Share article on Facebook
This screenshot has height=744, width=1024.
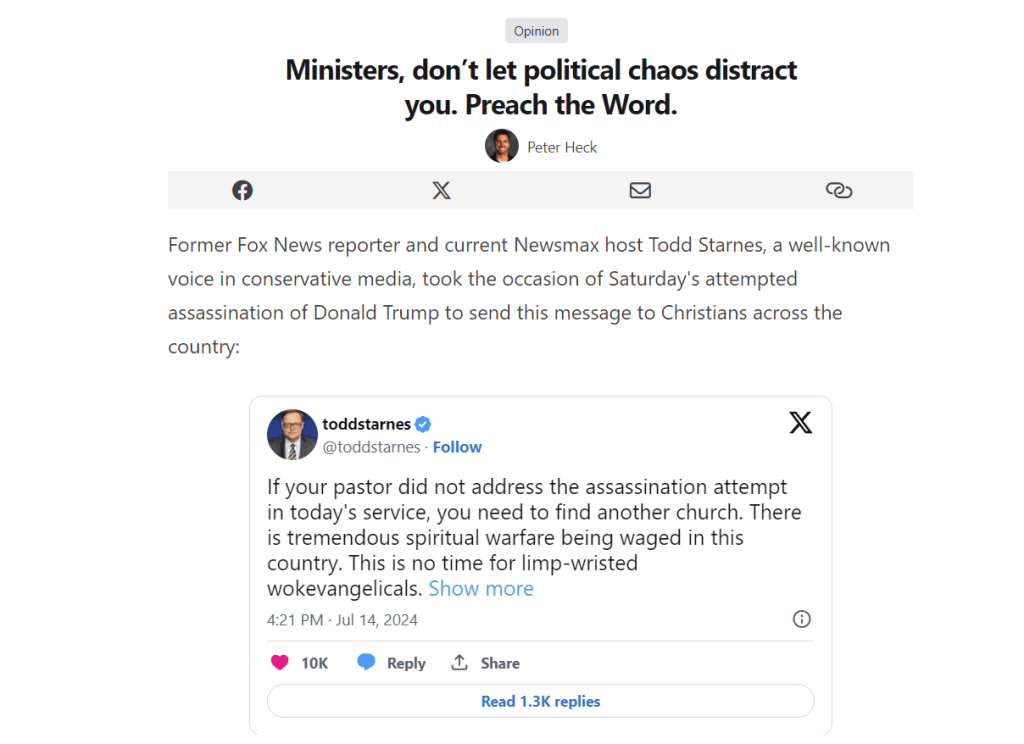pyautogui.click(x=242, y=190)
